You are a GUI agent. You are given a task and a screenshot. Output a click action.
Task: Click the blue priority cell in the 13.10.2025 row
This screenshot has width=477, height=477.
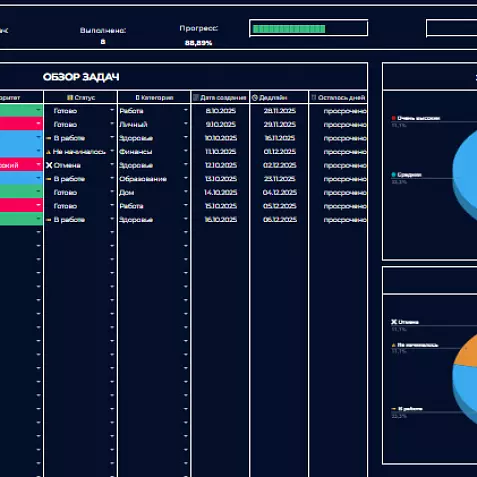21,178
